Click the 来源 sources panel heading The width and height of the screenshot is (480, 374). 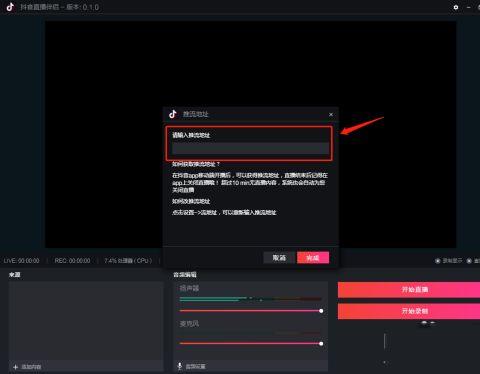(15, 274)
